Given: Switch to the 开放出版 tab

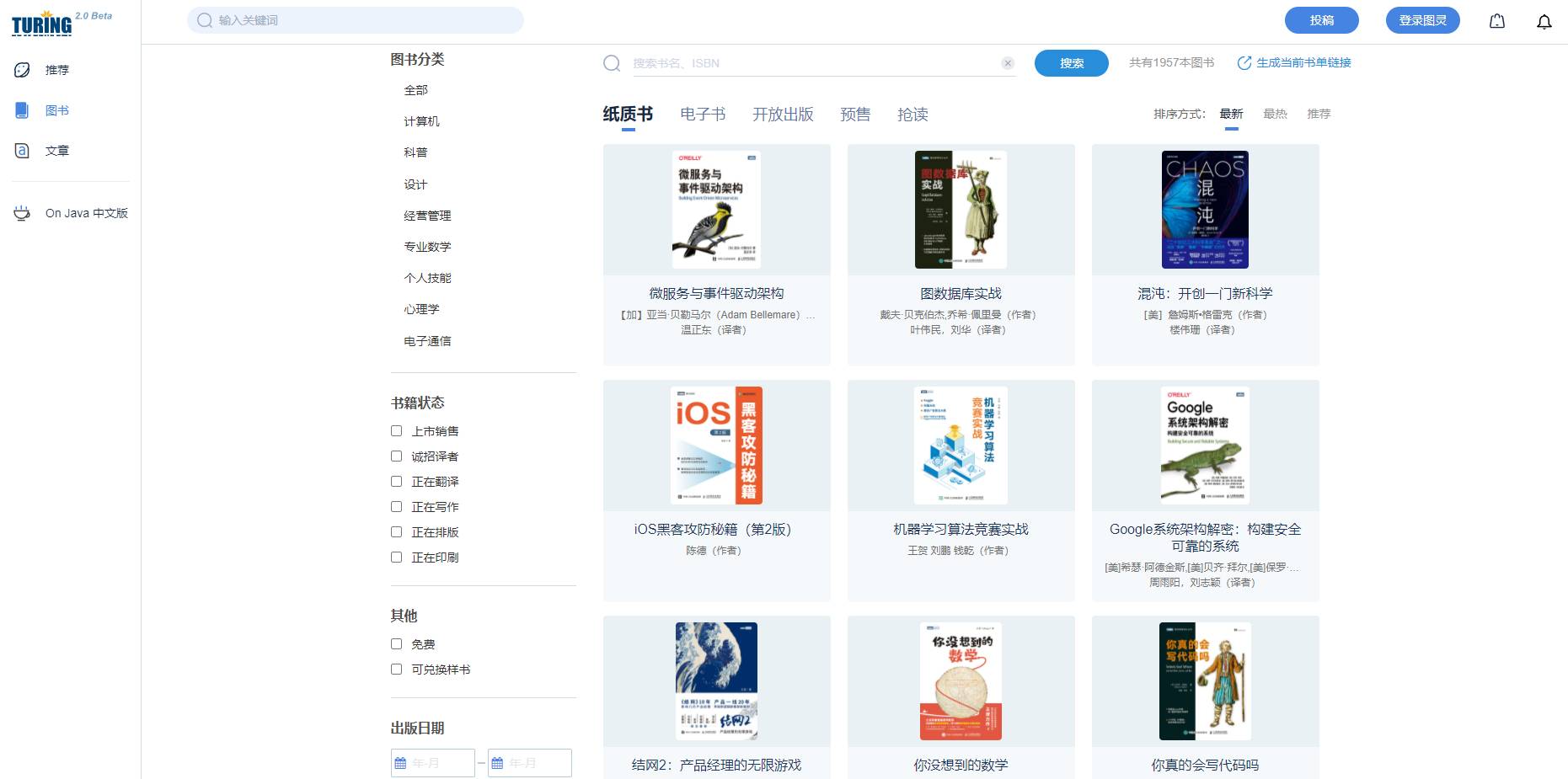Looking at the screenshot, I should pos(783,115).
